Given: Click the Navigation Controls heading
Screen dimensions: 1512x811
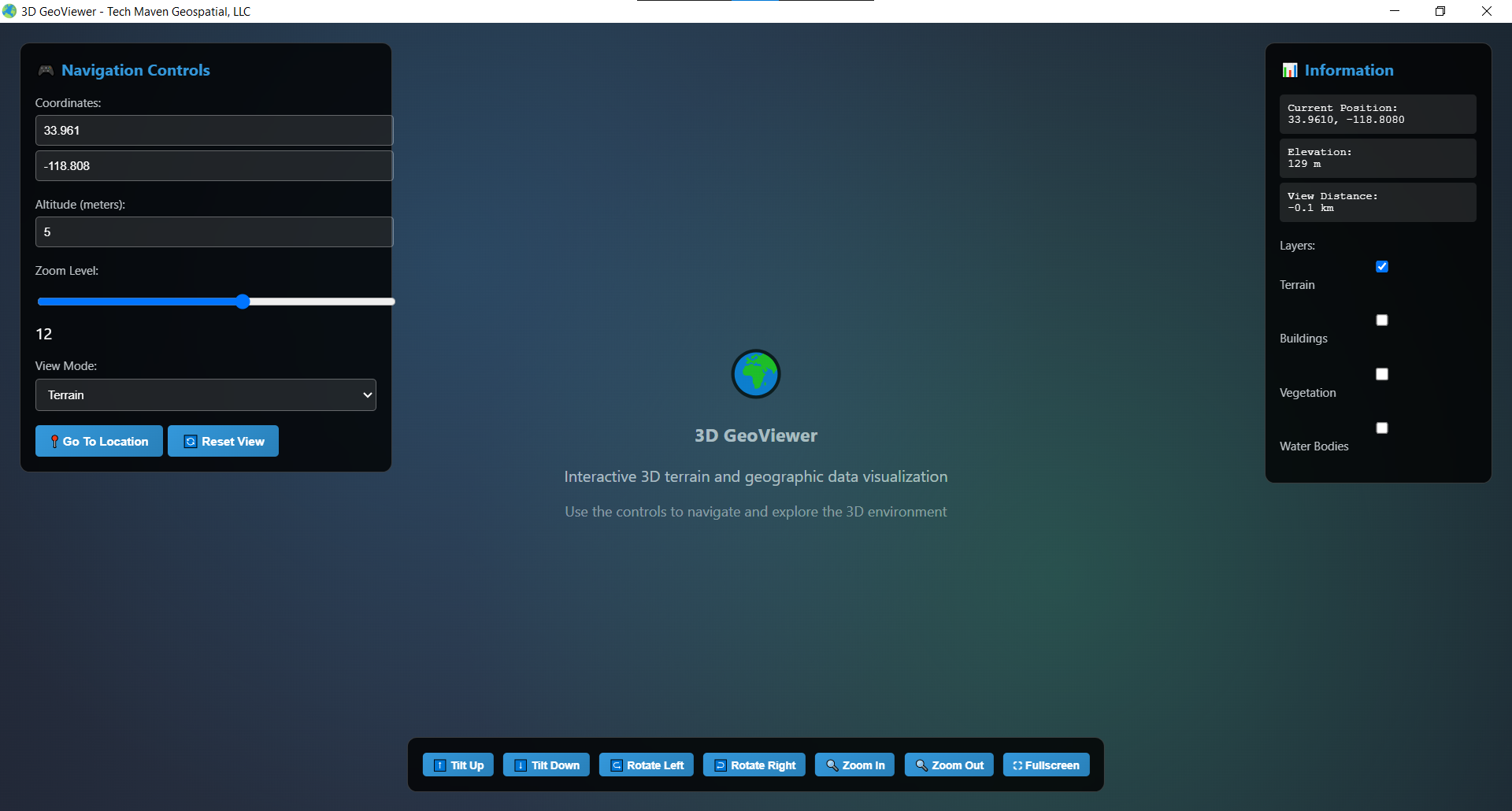Looking at the screenshot, I should 135,70.
